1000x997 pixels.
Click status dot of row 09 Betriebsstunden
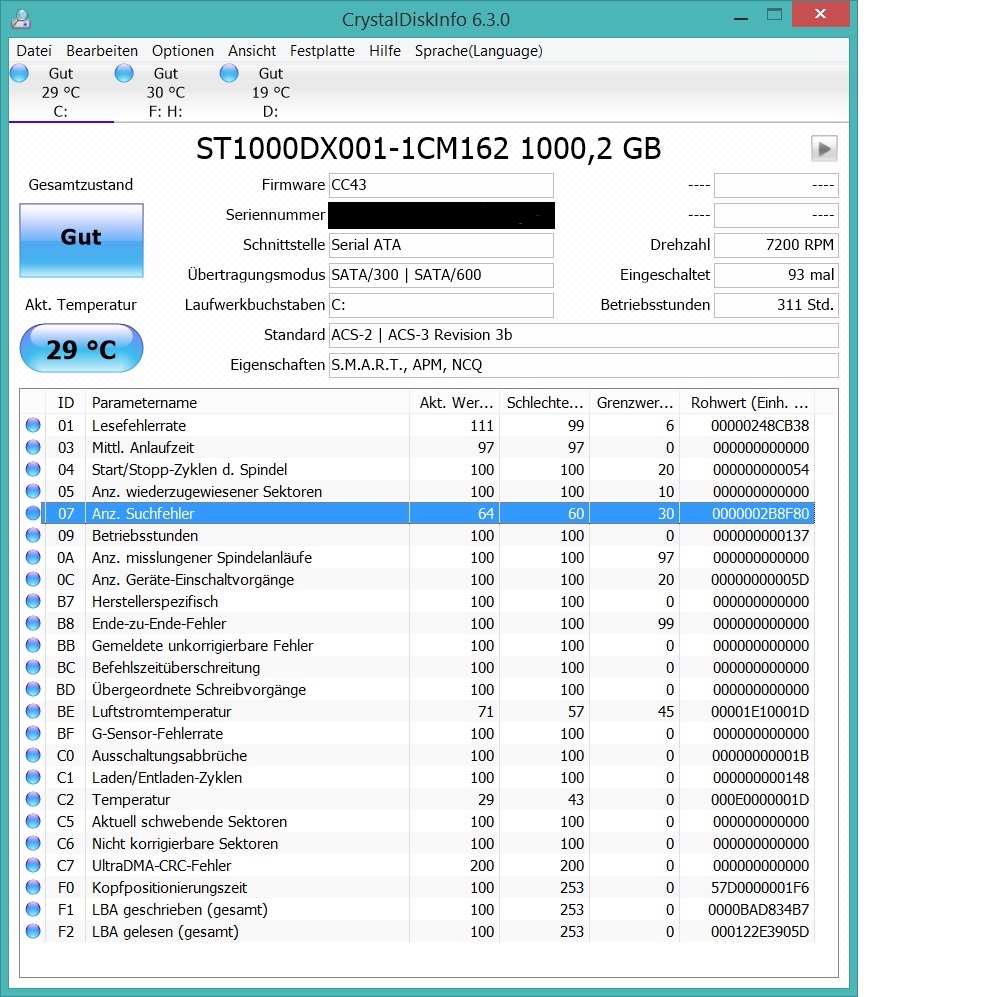[x=33, y=535]
